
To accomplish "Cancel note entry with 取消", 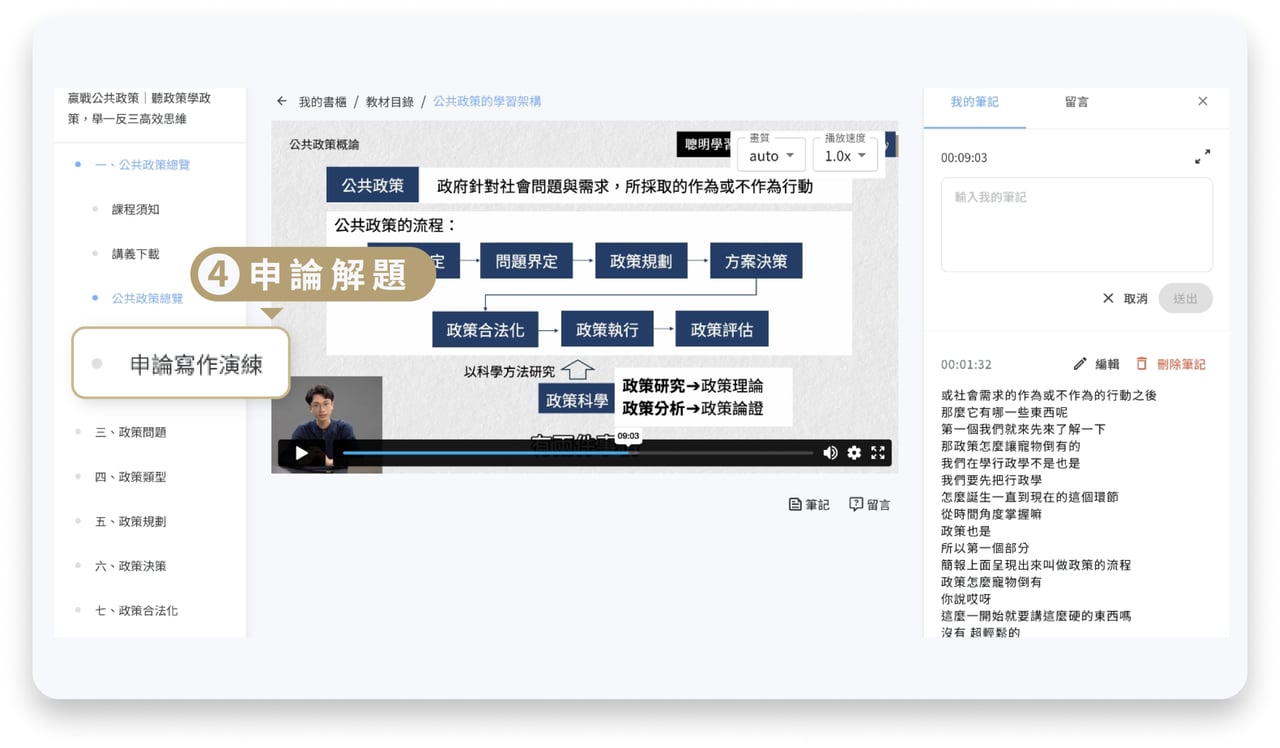I will pyautogui.click(x=1125, y=299).
